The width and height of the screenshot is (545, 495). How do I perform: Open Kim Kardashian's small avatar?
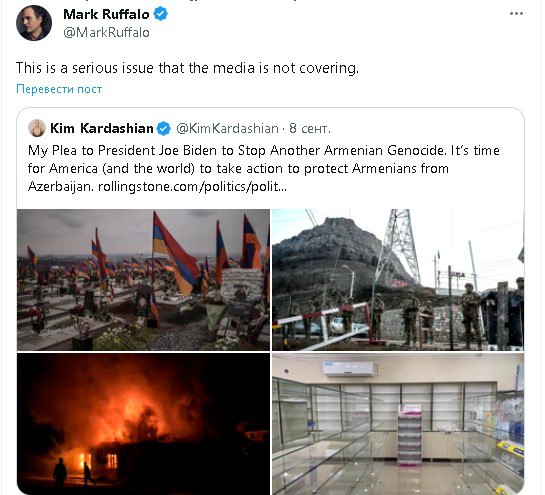[x=36, y=128]
